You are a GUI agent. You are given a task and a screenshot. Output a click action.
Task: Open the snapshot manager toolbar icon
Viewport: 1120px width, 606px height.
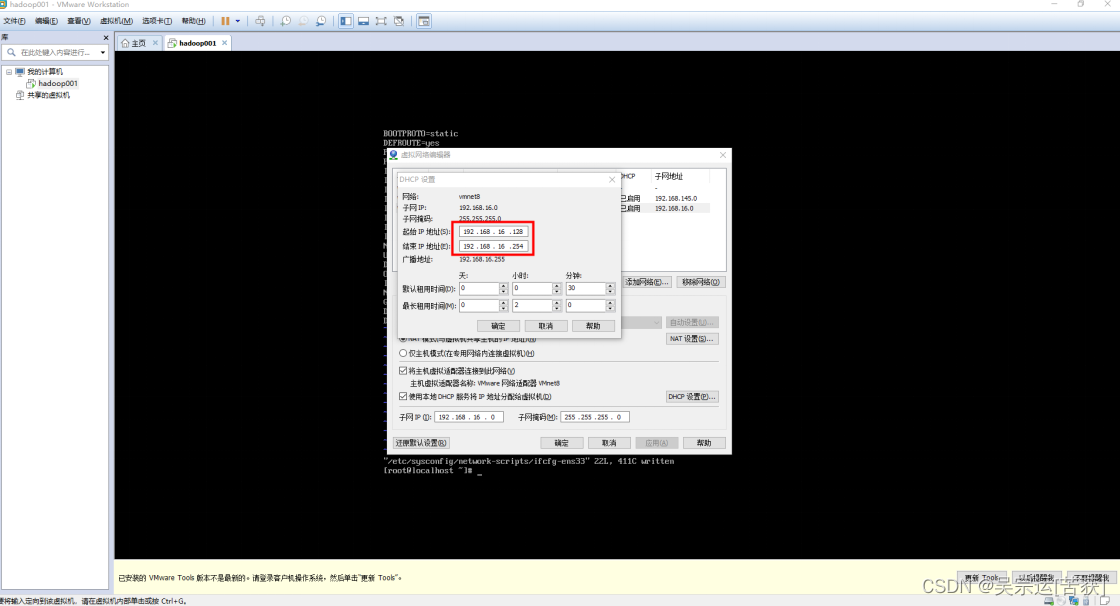tap(321, 21)
